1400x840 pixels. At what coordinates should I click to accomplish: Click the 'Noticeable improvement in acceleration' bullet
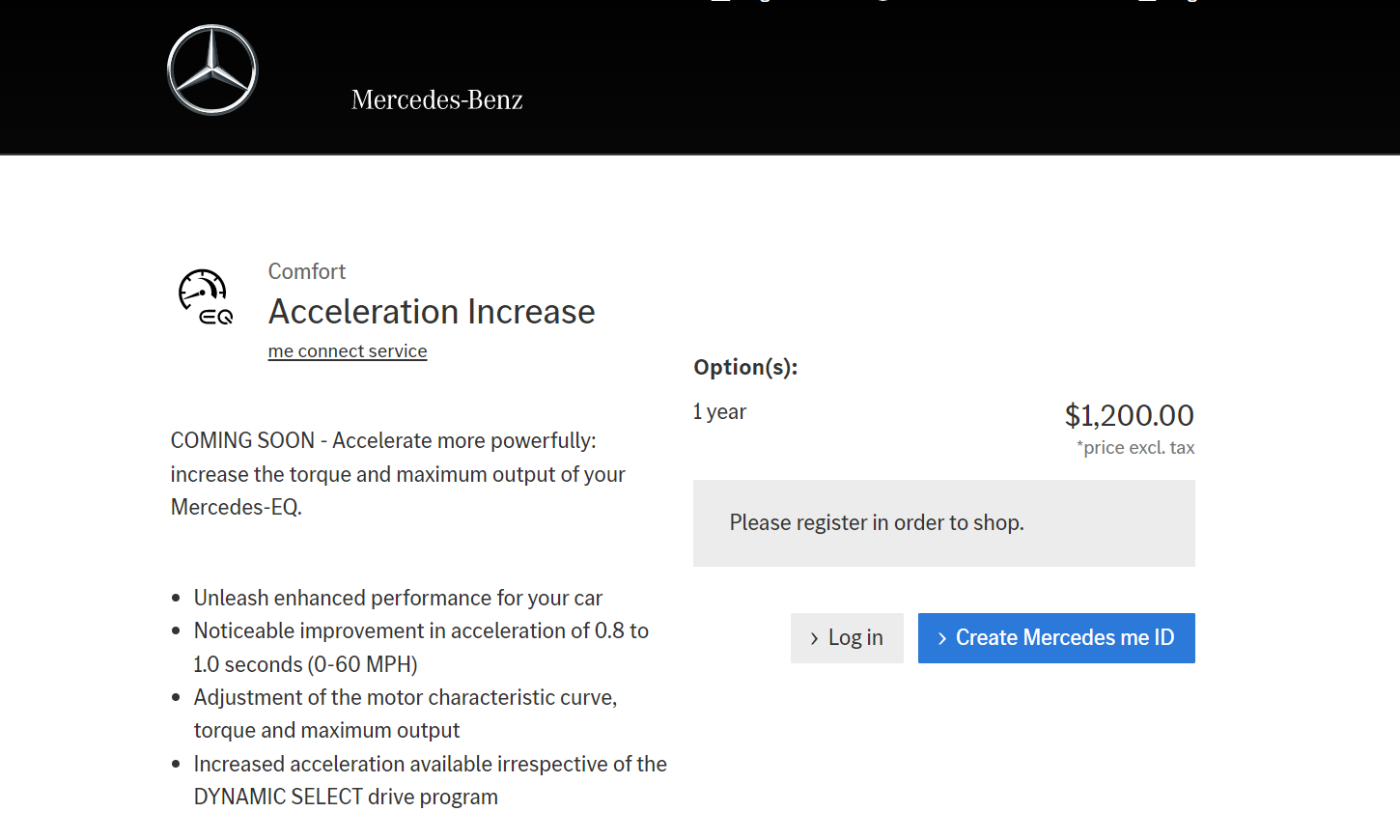click(x=421, y=648)
